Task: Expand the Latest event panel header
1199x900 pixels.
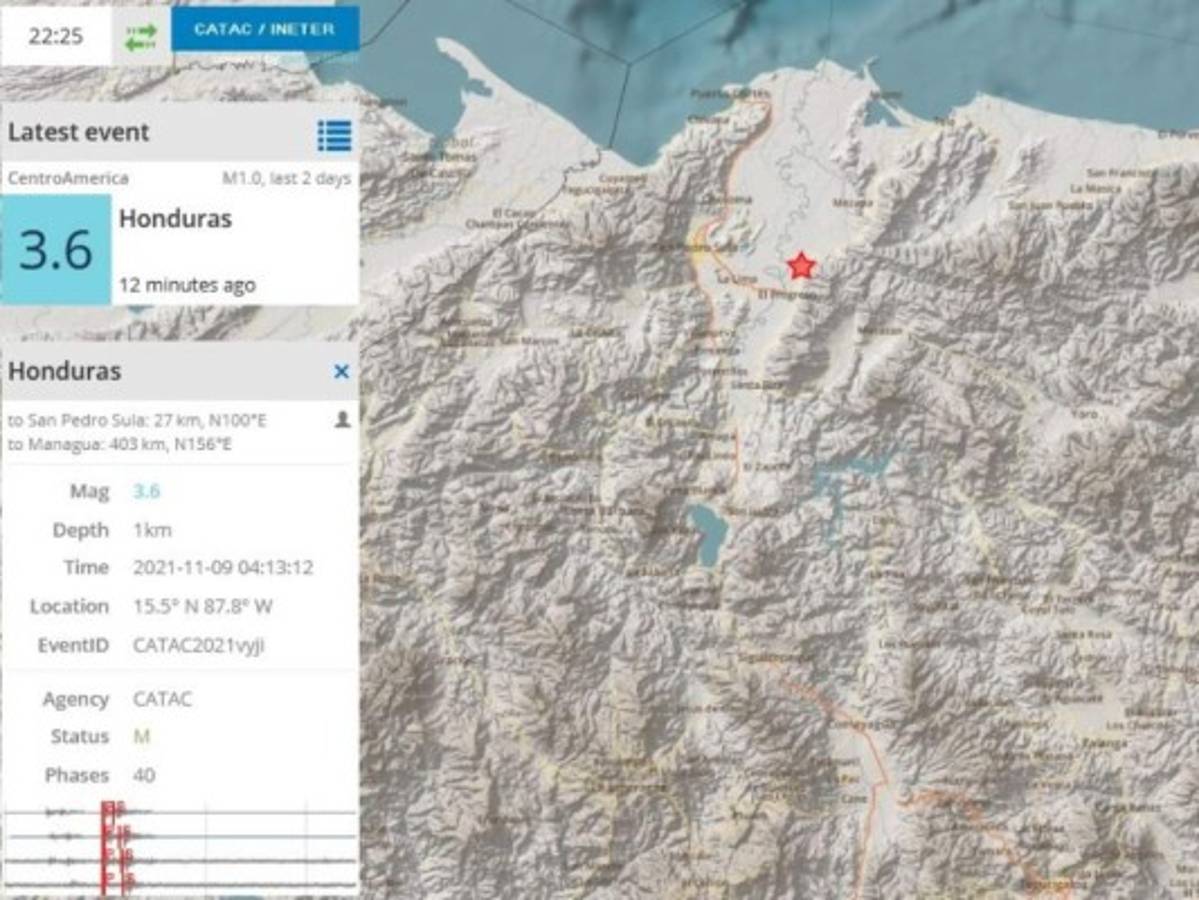Action: 80,132
